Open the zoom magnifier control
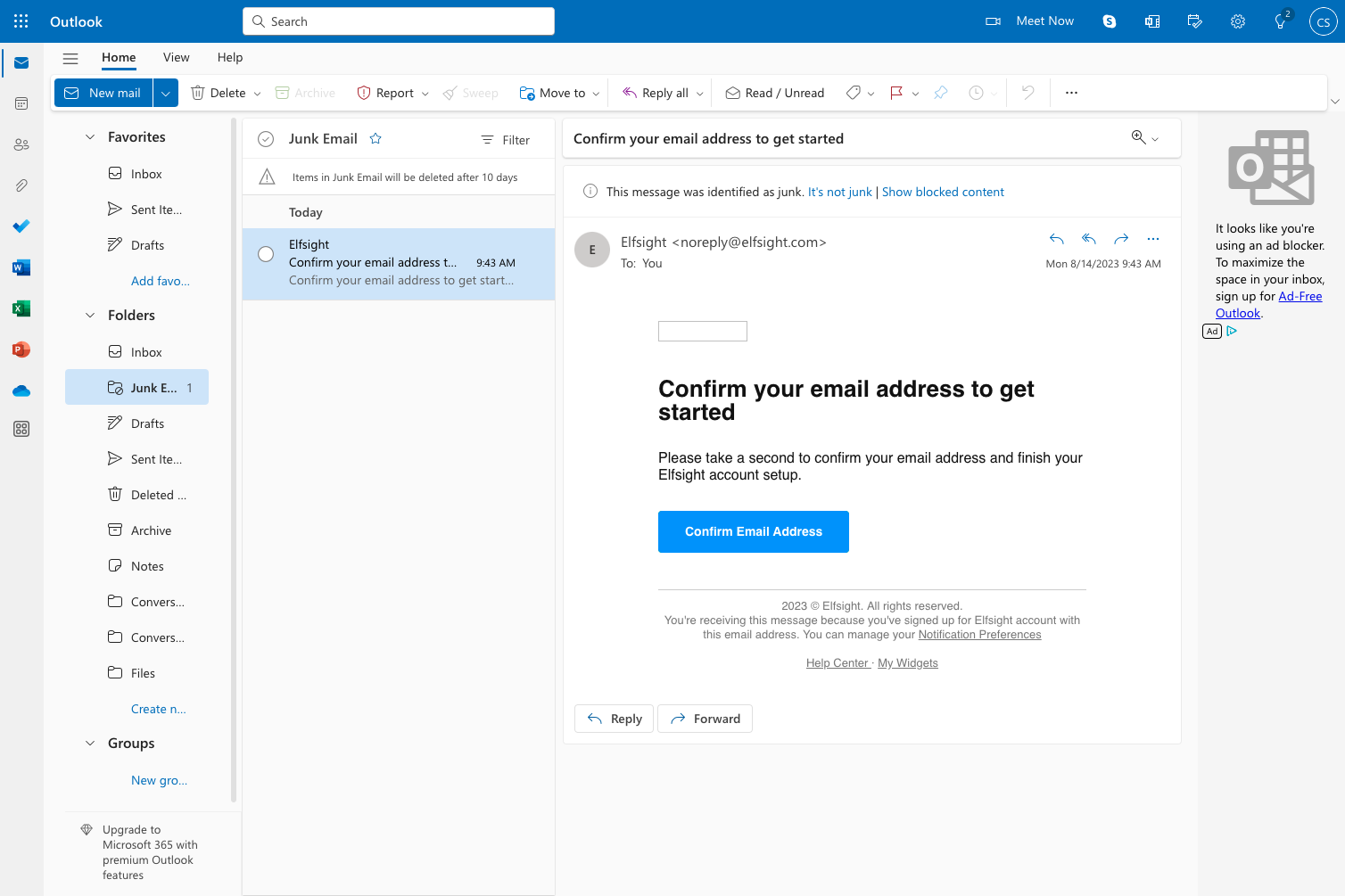Viewport: 1345px width, 896px height. click(x=1144, y=138)
